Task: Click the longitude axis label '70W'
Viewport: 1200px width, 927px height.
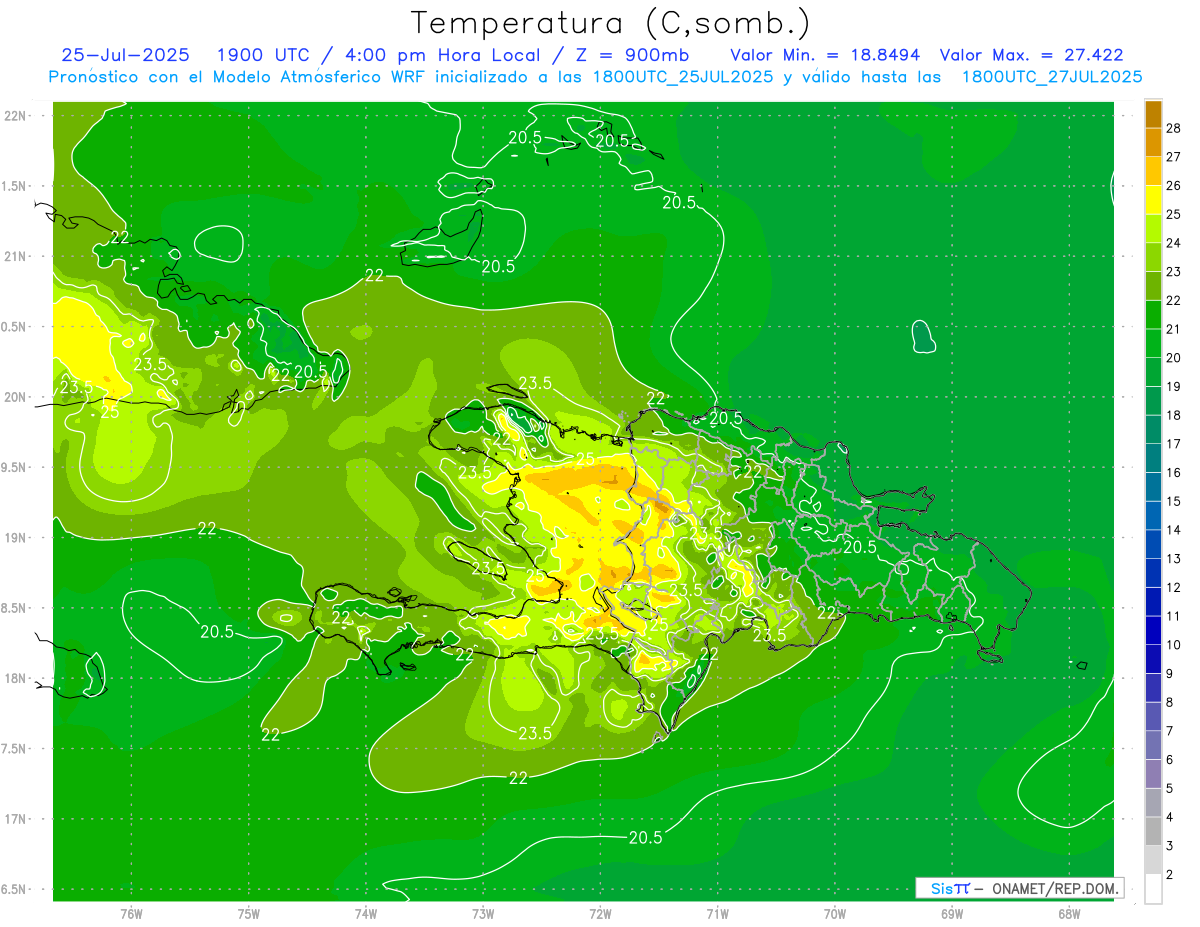Action: point(835,914)
